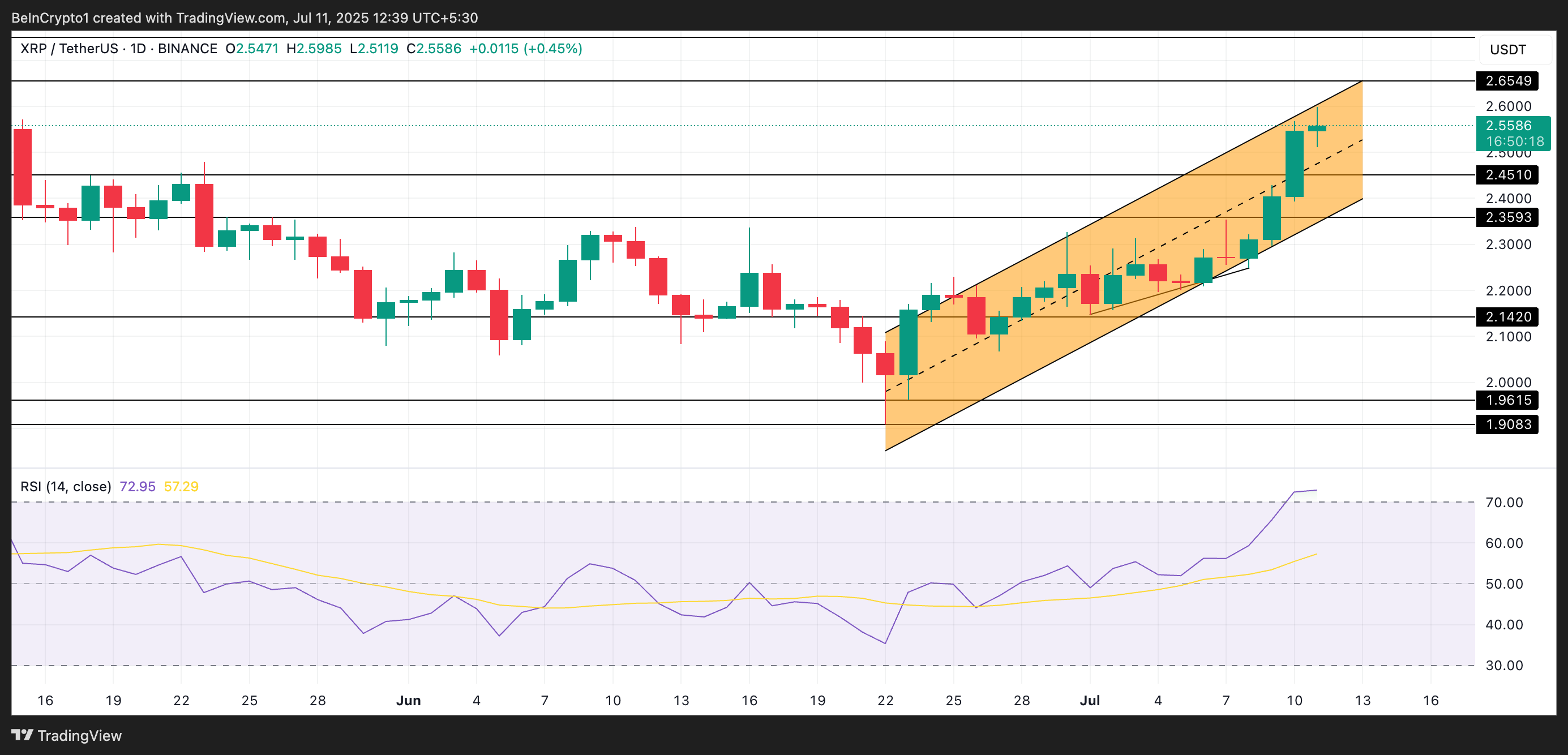The width and height of the screenshot is (1568, 755).
Task: Click the TradingView text in footer
Action: coord(80,736)
